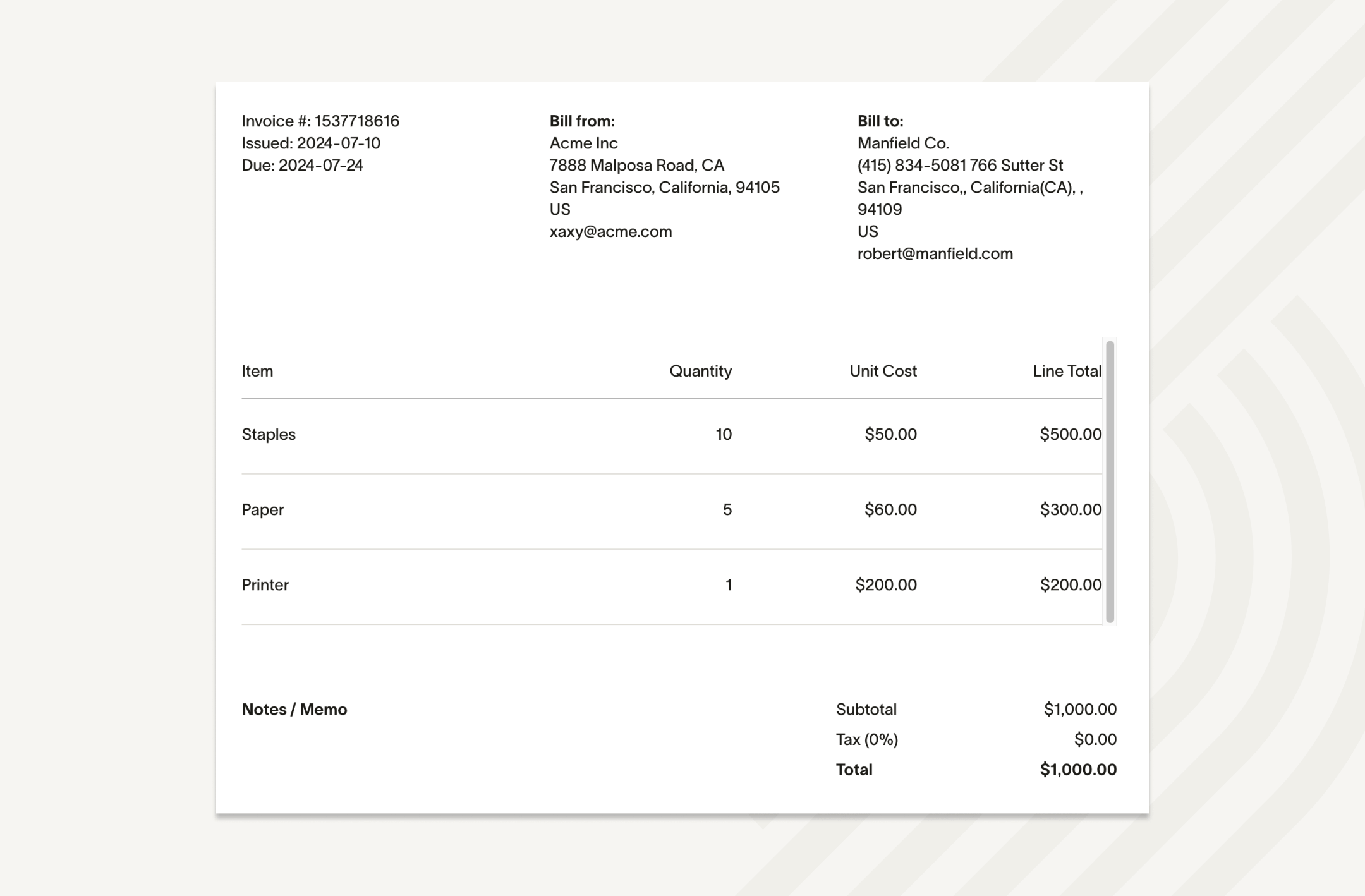Click the line items table scrollbar
1365x896 pixels.
[1110, 481]
